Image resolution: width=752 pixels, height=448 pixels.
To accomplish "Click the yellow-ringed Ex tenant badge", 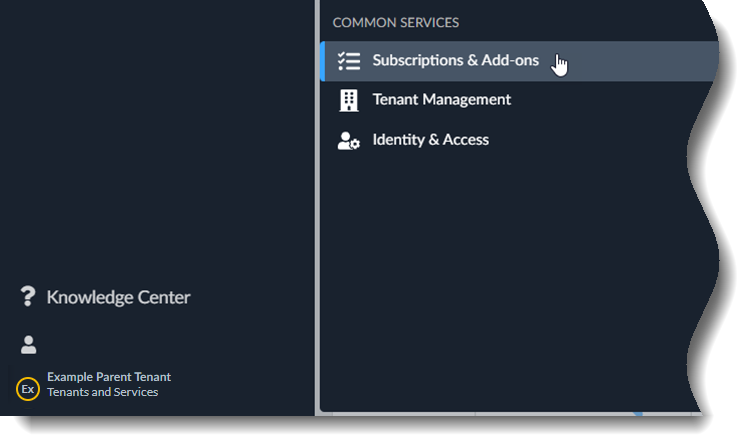I will click(28, 388).
